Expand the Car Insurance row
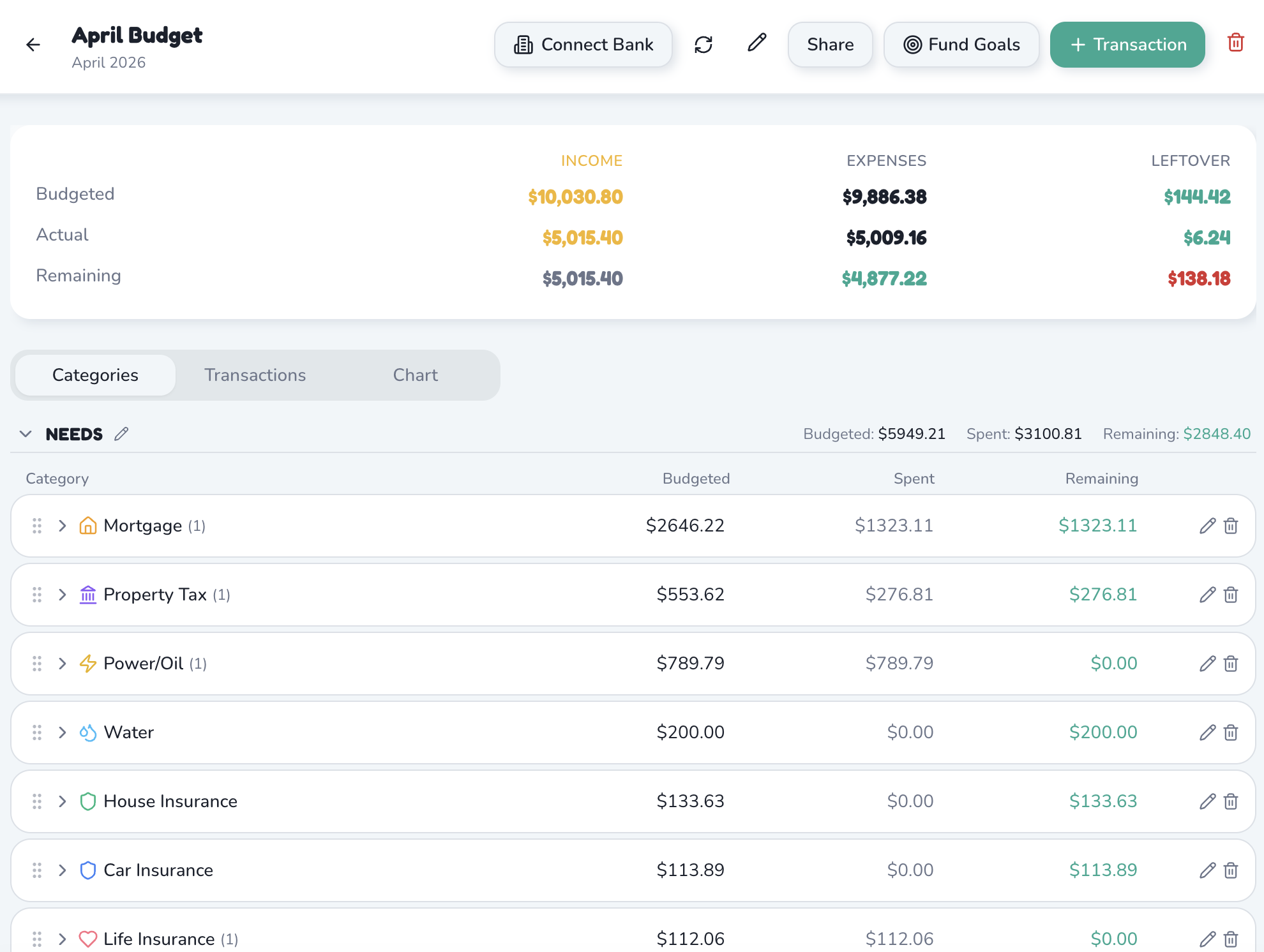This screenshot has width=1264, height=952. pyautogui.click(x=62, y=870)
